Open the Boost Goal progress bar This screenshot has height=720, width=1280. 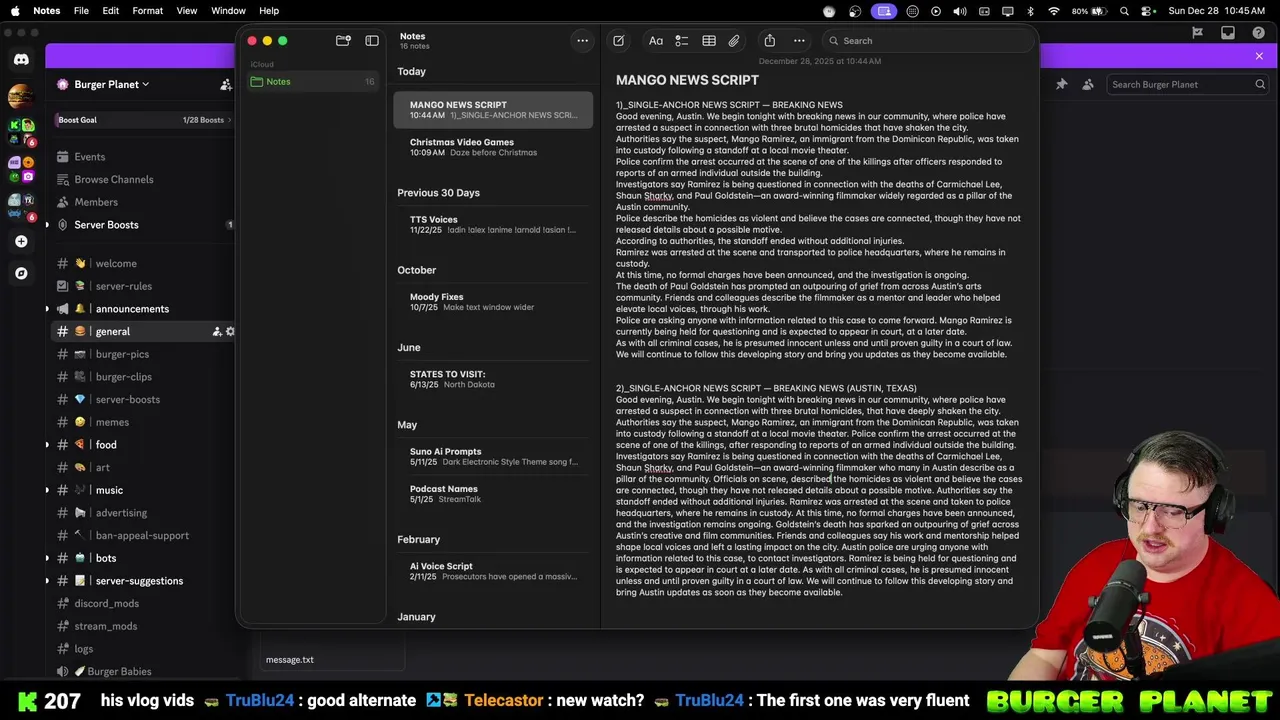click(x=142, y=120)
